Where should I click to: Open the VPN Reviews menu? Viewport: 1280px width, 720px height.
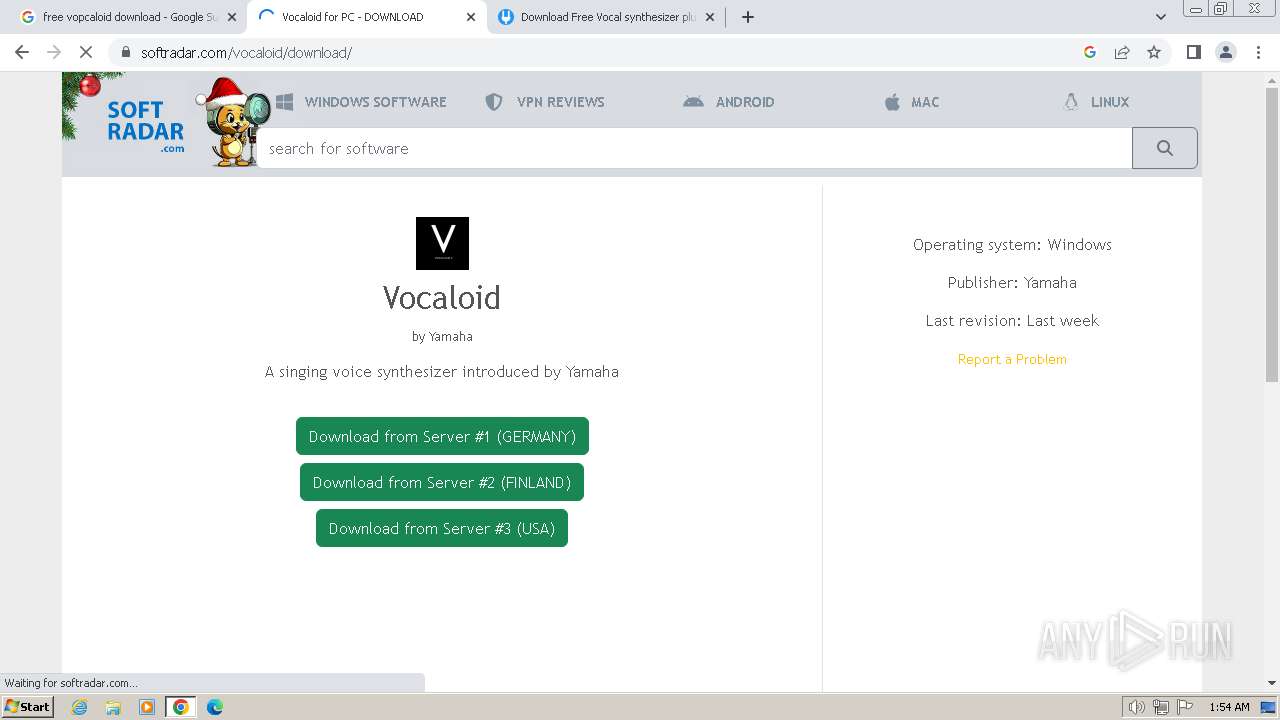pyautogui.click(x=545, y=102)
